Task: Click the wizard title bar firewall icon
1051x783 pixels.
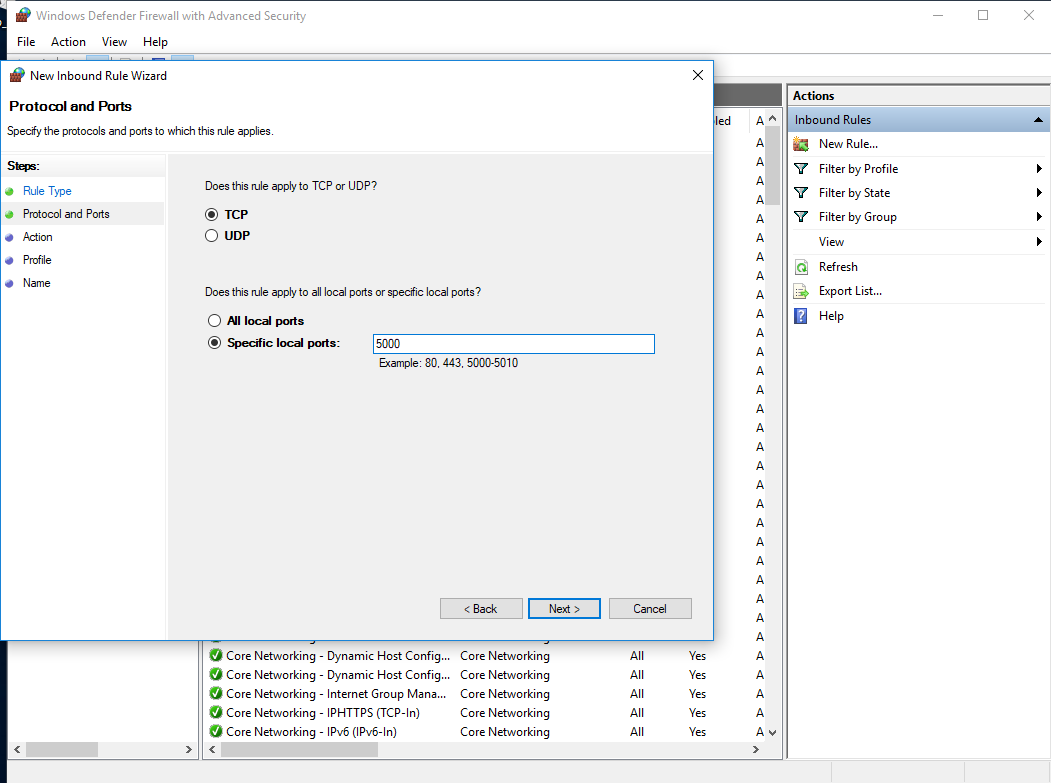Action: click(x=17, y=75)
